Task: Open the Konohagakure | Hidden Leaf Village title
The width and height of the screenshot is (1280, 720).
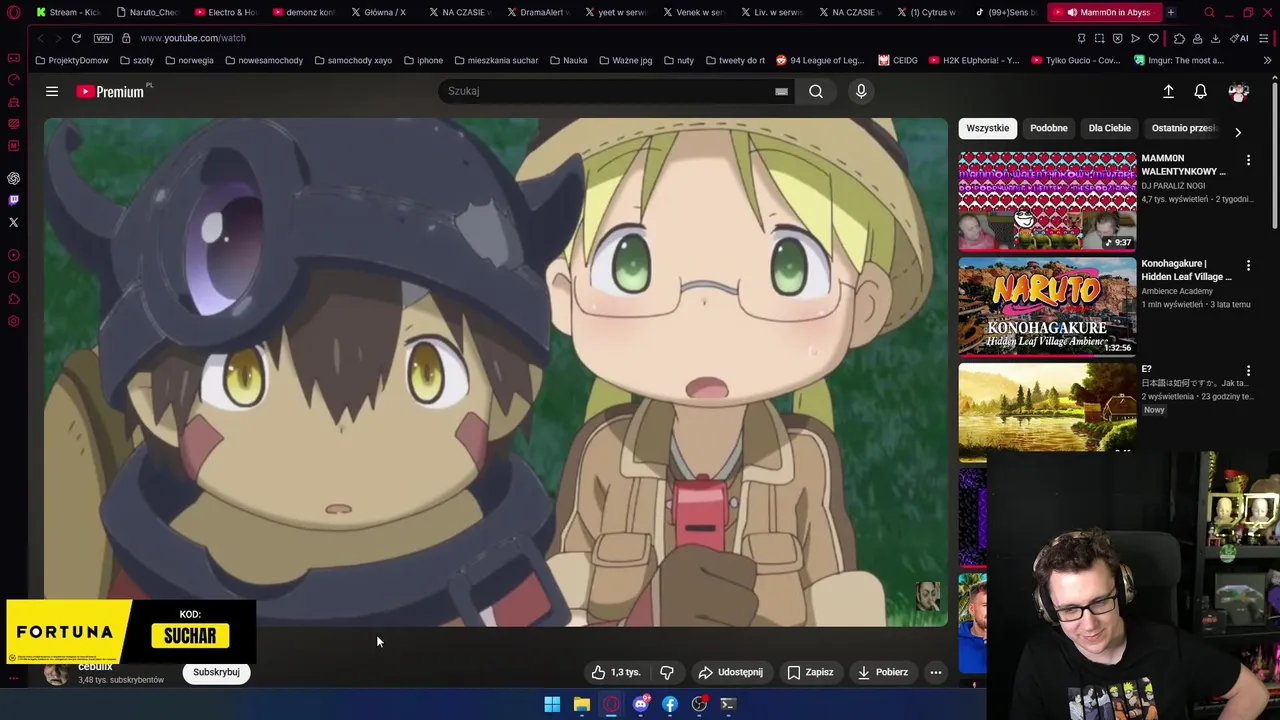Action: coord(1186,270)
